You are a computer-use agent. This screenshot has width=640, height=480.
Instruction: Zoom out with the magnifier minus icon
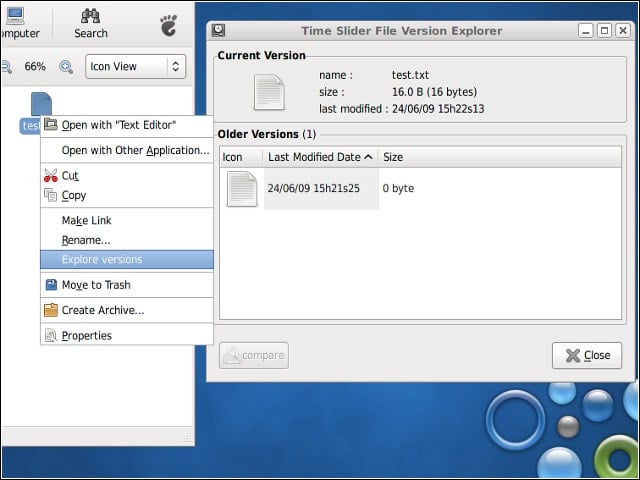7,67
